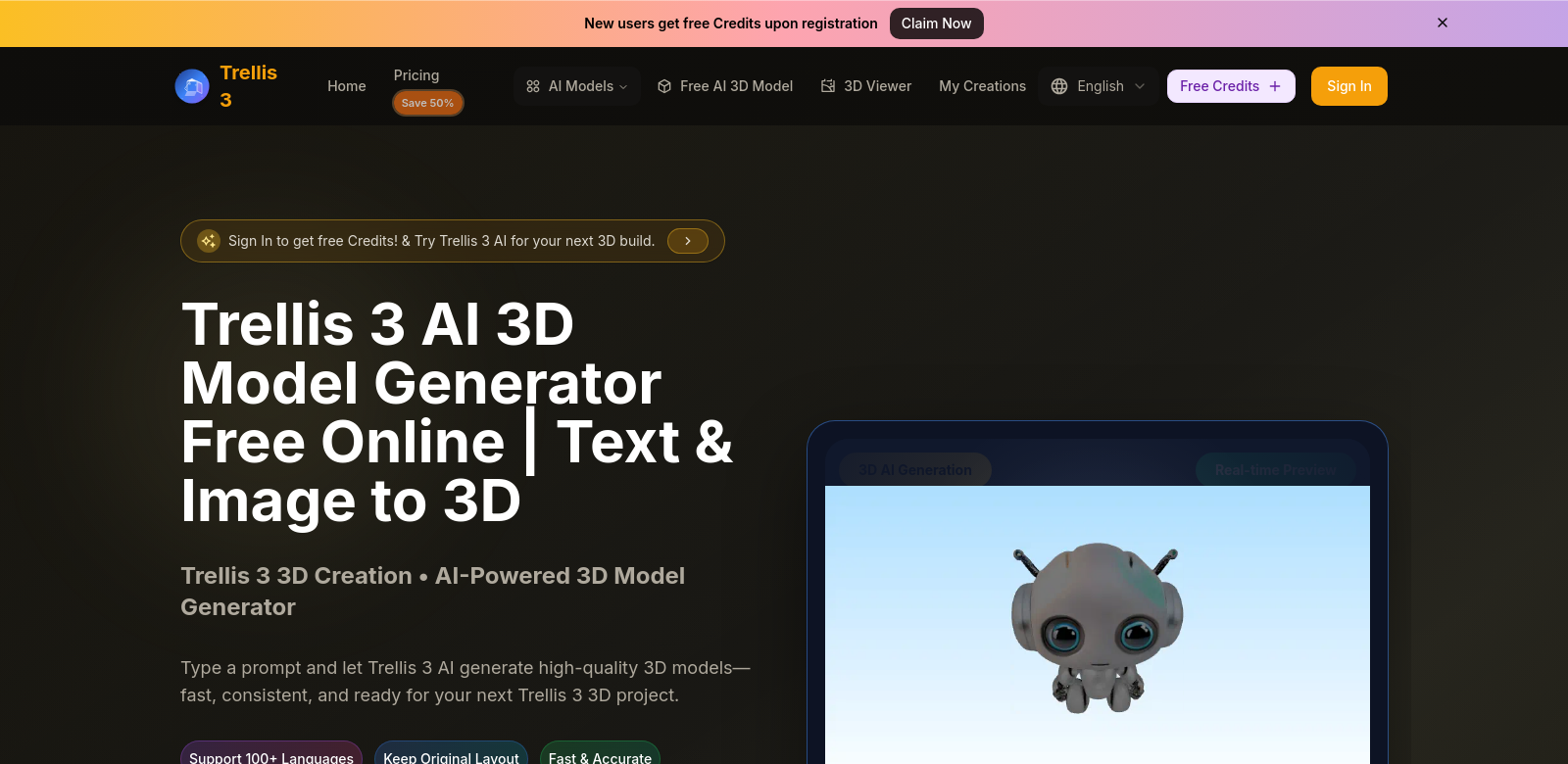Image resolution: width=1568 pixels, height=764 pixels.
Task: Click the main Trellis 3 AI 3D Model Generator heading
Action: 457,412
